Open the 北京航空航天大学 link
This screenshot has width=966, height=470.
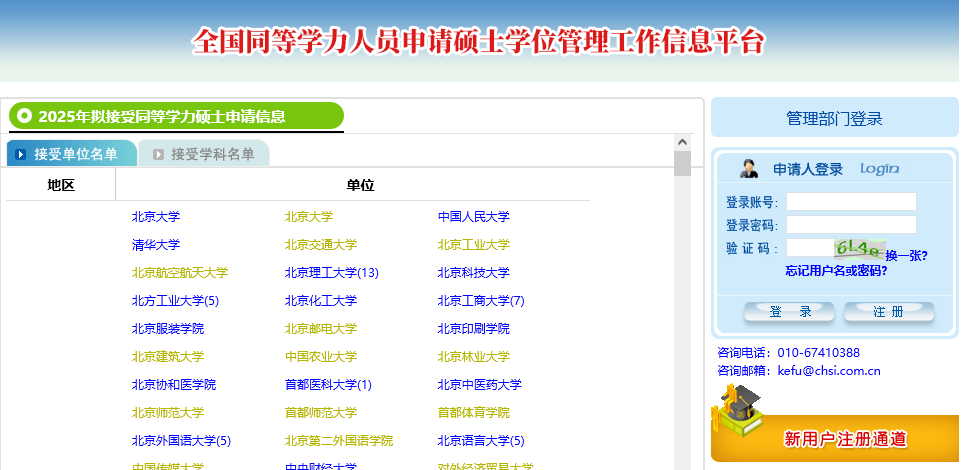click(180, 273)
